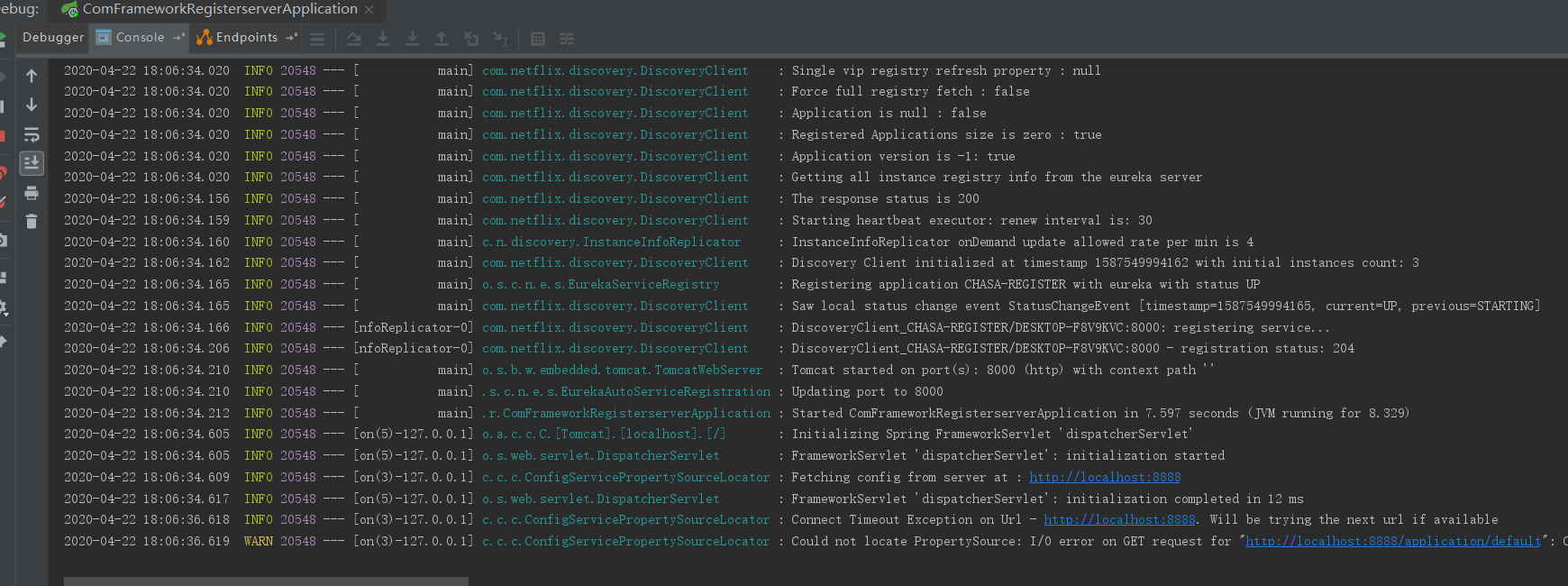The image size is (1568, 586).
Task: Click 'Discovery Client initialized at timestamp' message
Action: (x=1105, y=262)
